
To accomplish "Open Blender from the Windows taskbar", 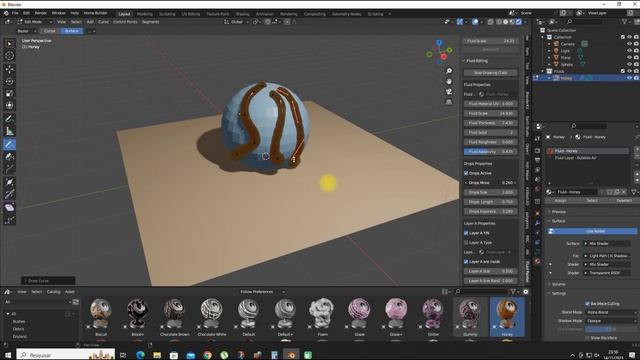I will coord(291,355).
